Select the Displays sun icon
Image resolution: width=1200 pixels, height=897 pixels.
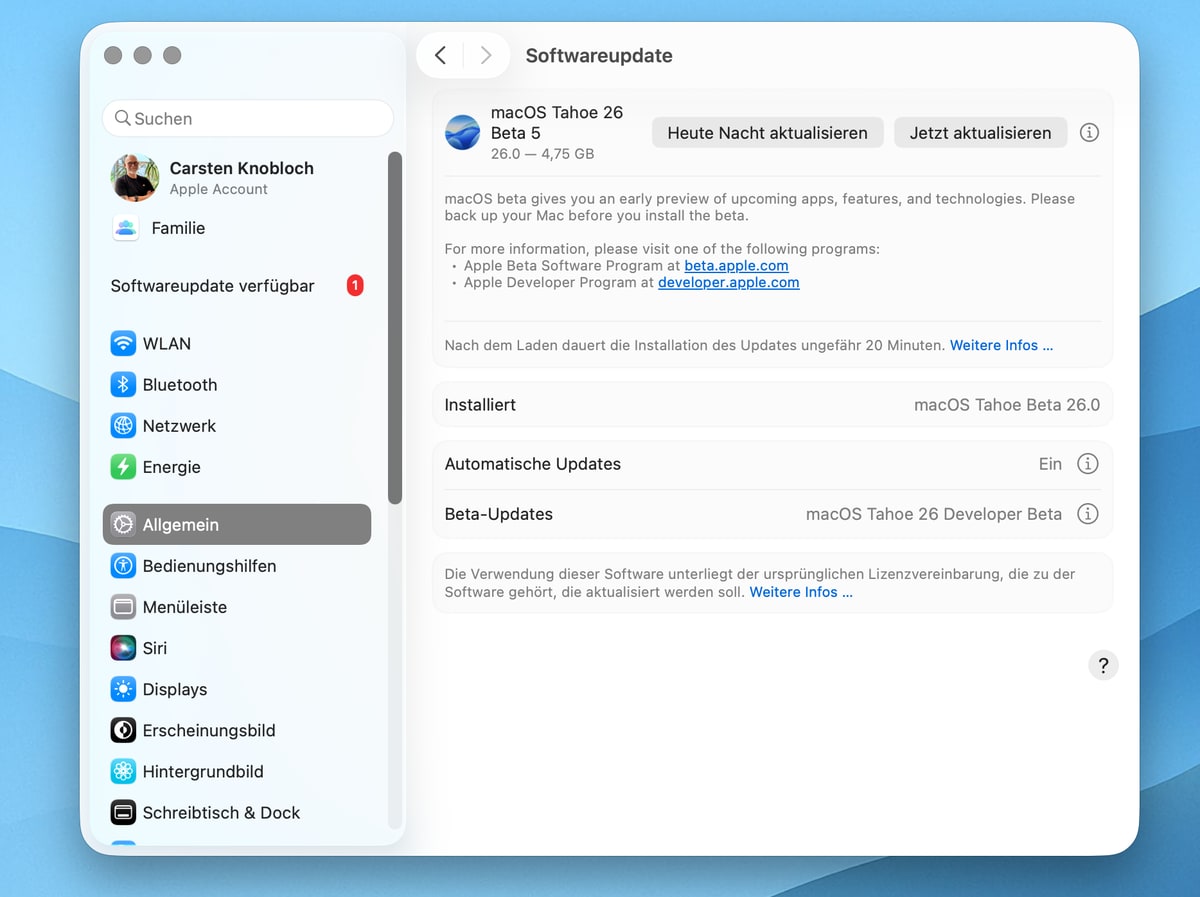point(123,689)
